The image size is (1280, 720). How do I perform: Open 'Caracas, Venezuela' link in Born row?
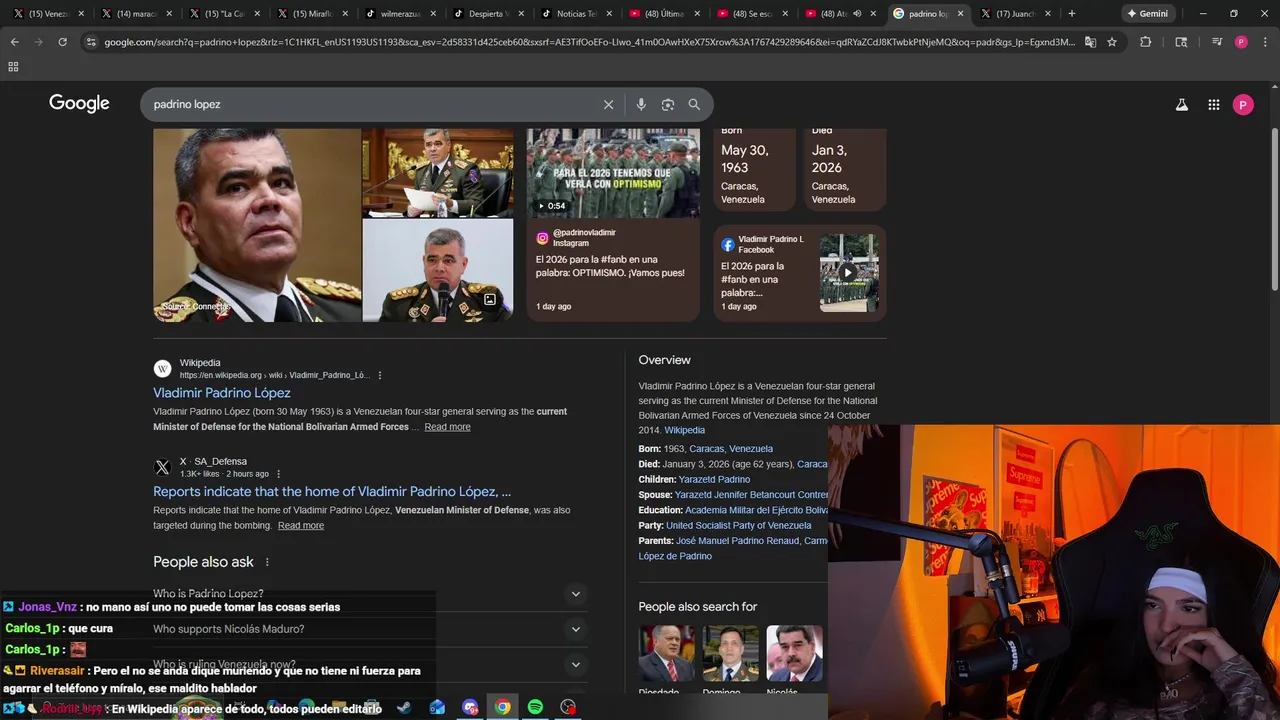[x=731, y=449]
